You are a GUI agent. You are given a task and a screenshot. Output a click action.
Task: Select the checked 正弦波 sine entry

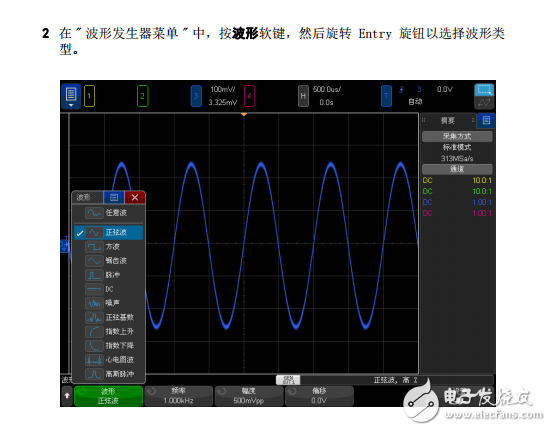109,233
